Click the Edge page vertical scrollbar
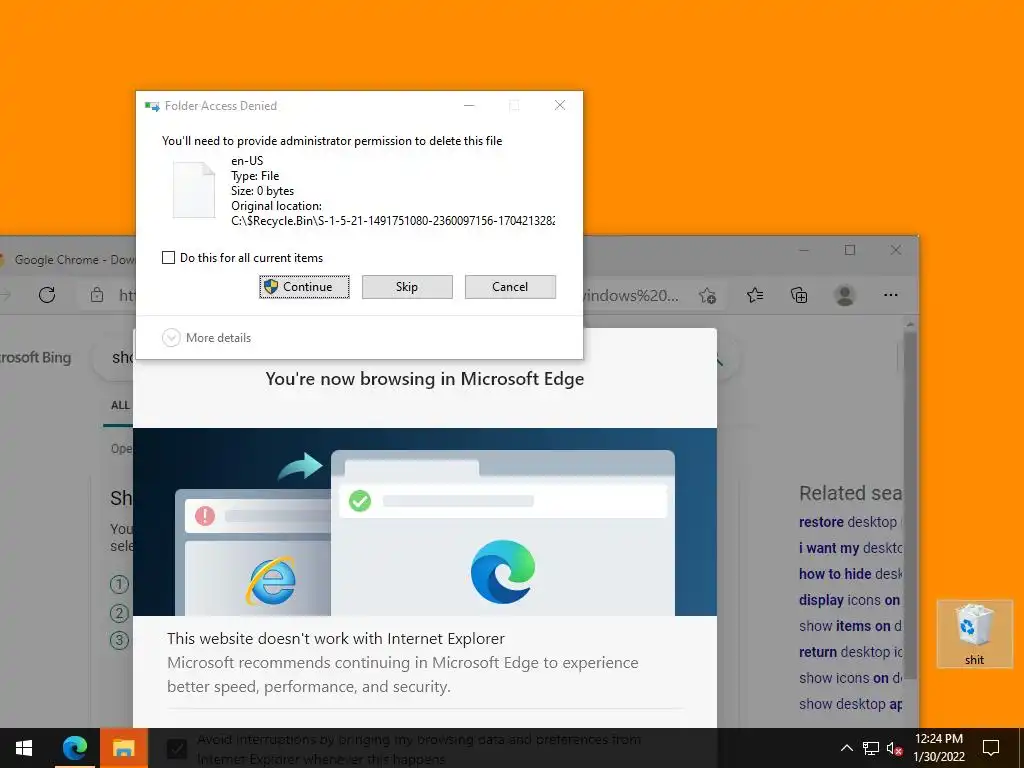 tap(910, 503)
